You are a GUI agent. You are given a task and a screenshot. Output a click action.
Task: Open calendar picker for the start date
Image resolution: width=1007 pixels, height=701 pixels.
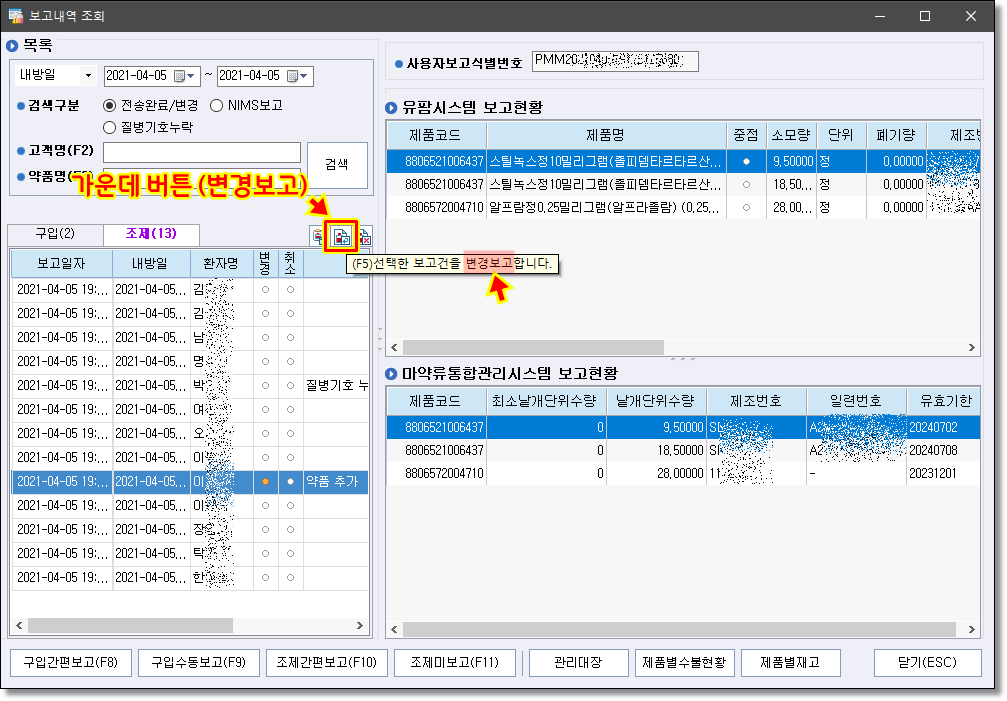pos(180,76)
